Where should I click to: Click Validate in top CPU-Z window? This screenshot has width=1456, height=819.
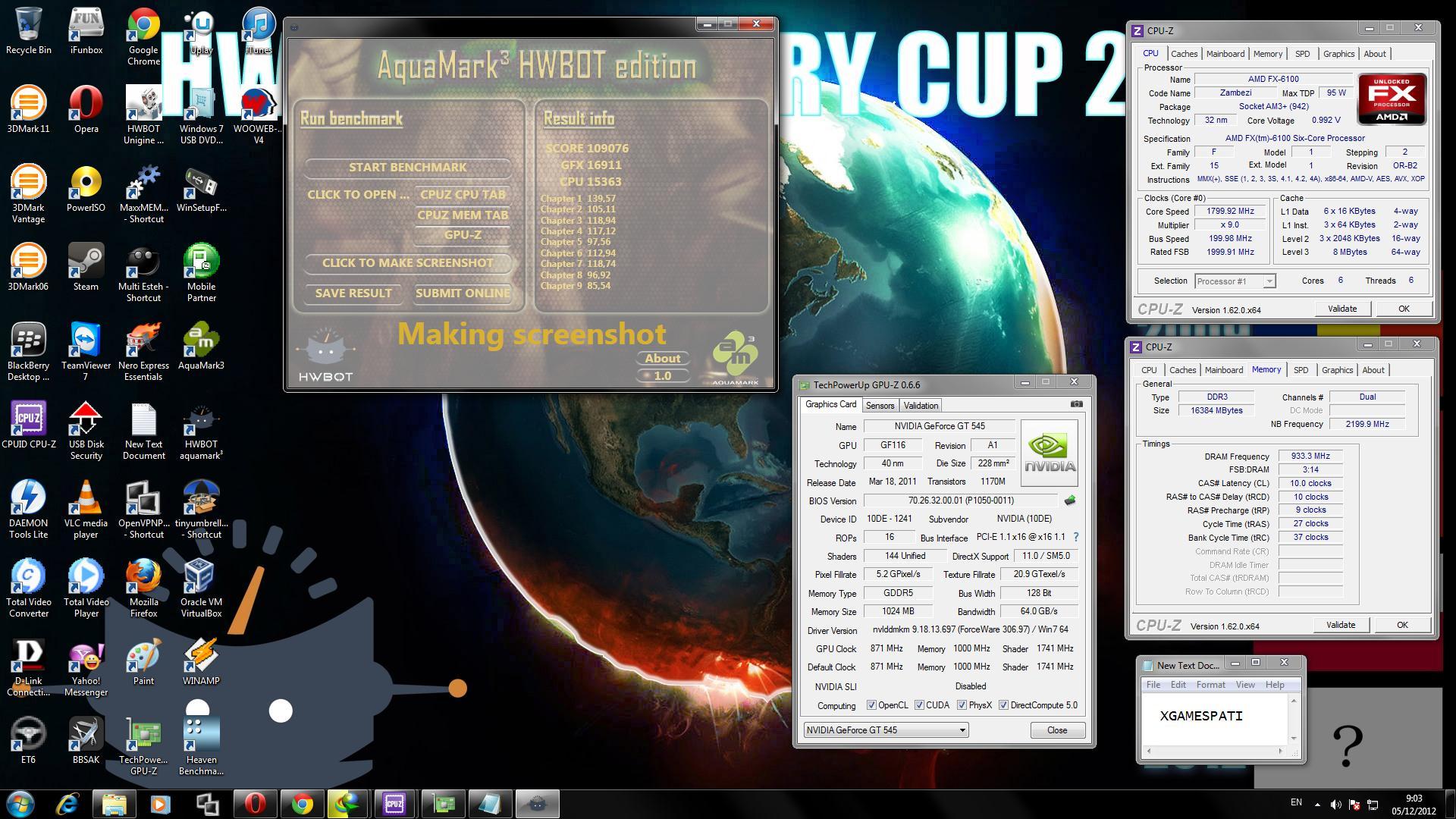point(1341,309)
